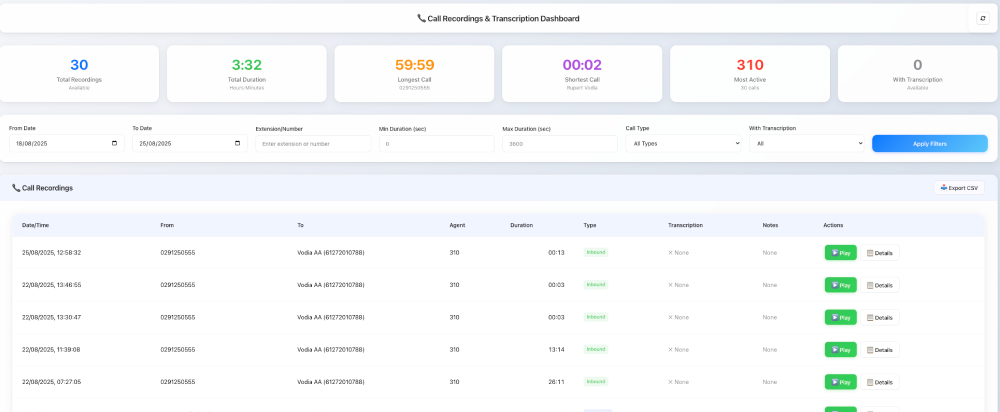Open Details for the 26:11 duration call
This screenshot has width=1000, height=412.
click(879, 382)
